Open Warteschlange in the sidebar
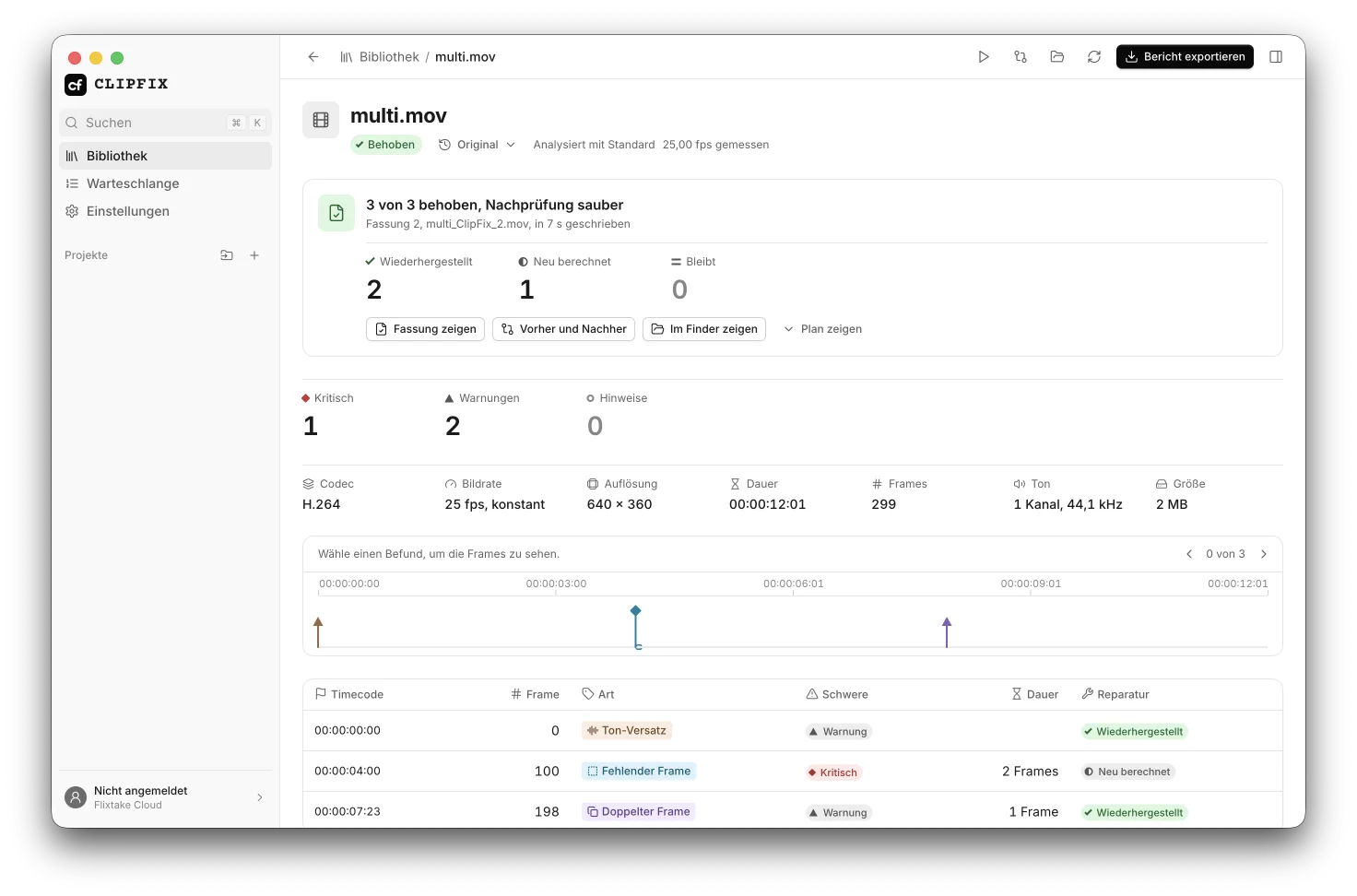The image size is (1357, 896). (x=166, y=183)
